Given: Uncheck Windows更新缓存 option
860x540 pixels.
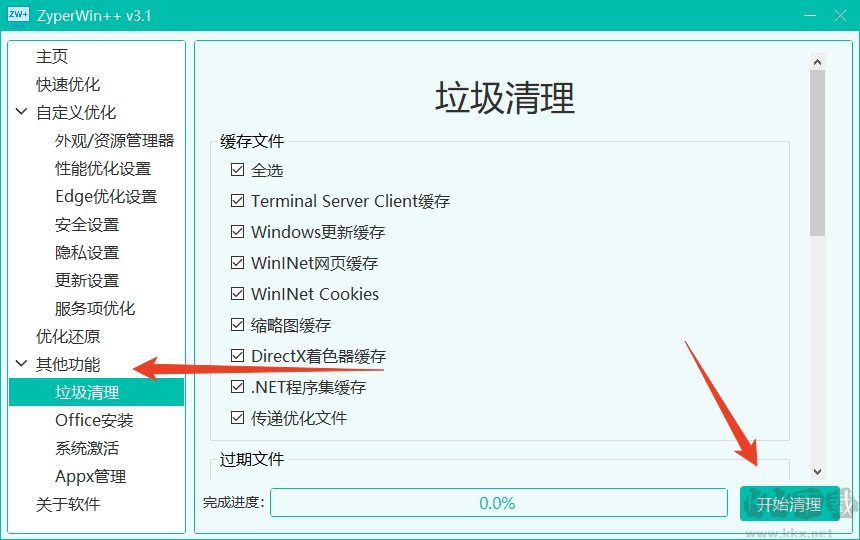Looking at the screenshot, I should tap(237, 232).
